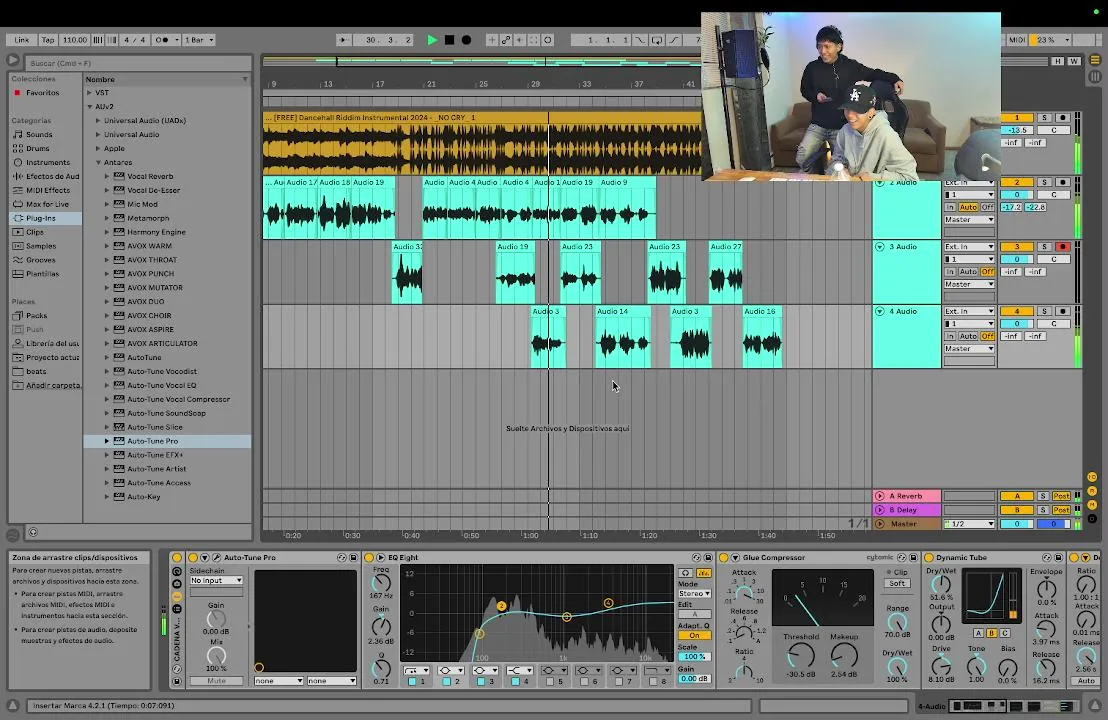The width and height of the screenshot is (1108, 720).
Task: Set track 2 monitor to Off
Action: pos(987,207)
